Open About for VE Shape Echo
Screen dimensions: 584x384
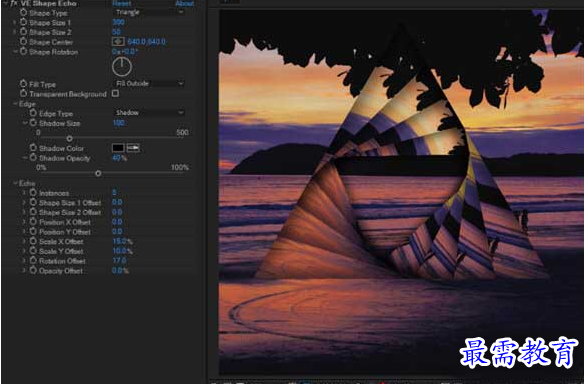click(185, 3)
